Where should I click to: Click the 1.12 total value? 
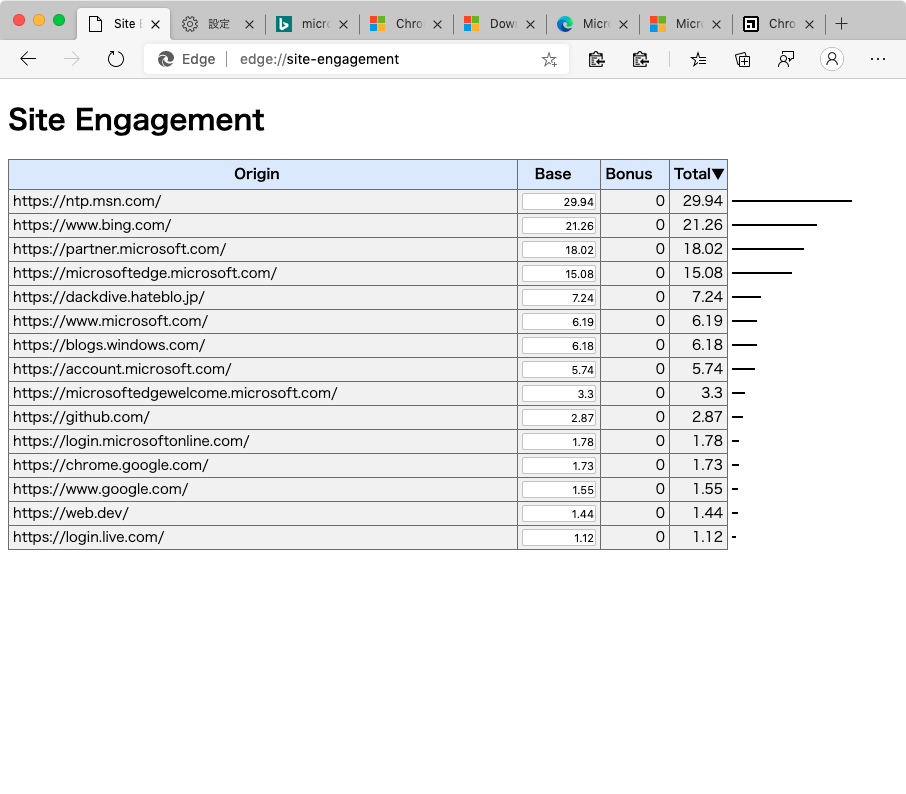(x=707, y=537)
